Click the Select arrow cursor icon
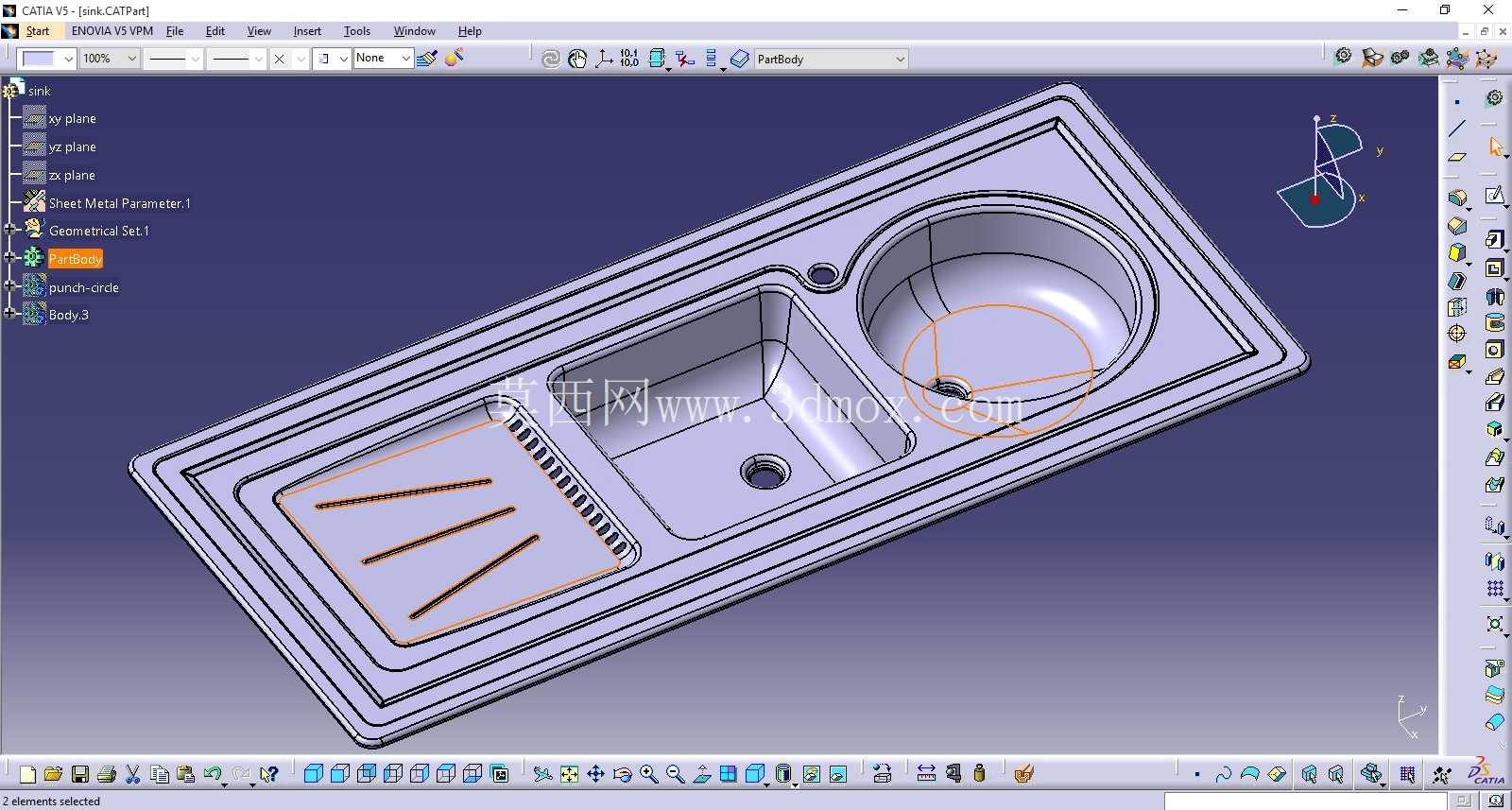 [1495, 146]
